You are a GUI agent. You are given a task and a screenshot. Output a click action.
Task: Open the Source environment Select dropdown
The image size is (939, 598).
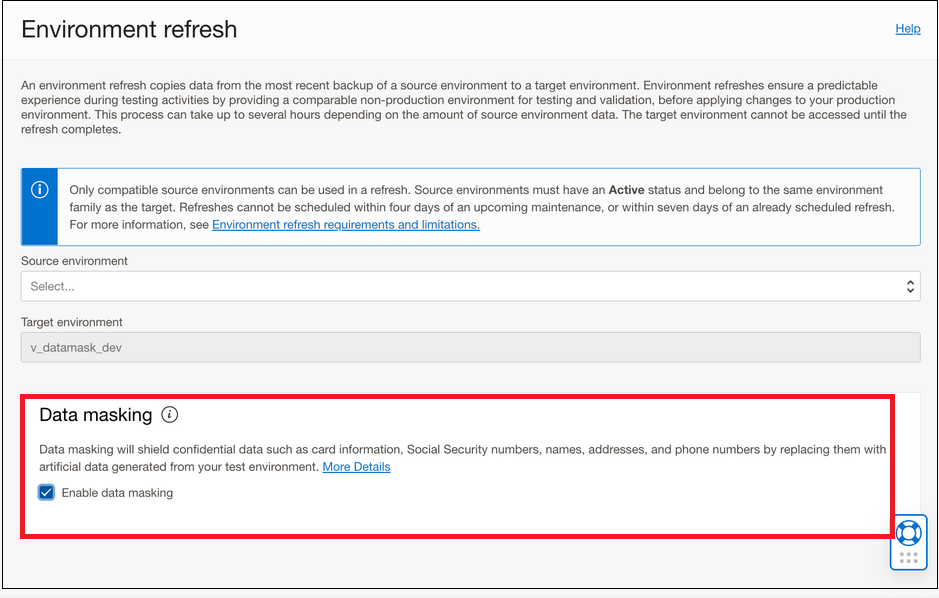pyautogui.click(x=470, y=286)
